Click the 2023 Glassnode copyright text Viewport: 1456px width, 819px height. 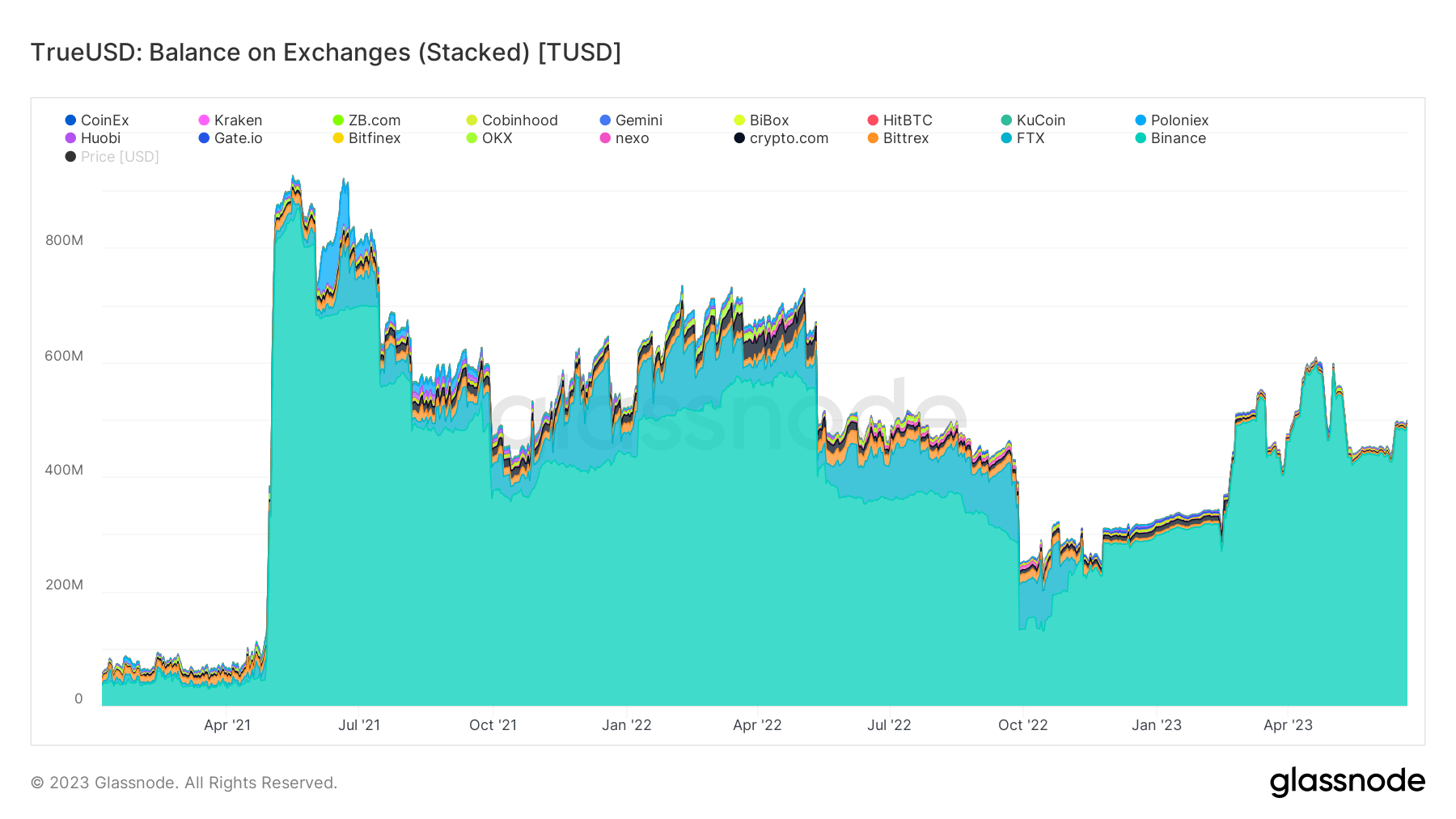tap(184, 783)
